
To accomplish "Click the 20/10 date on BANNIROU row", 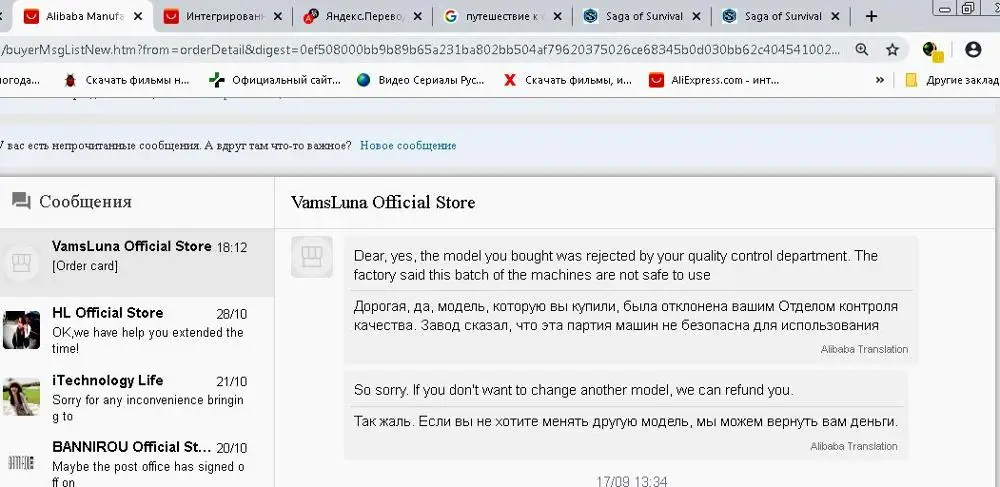I will (232, 448).
